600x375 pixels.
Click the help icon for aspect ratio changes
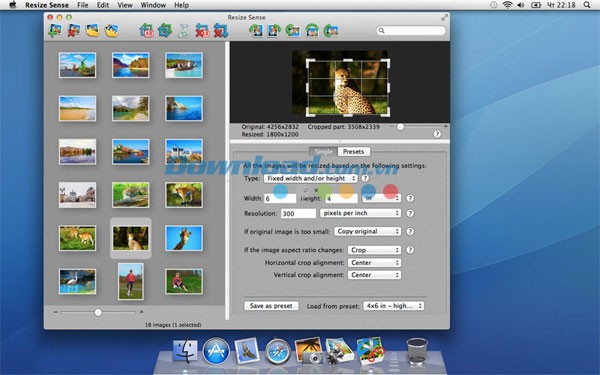click(410, 250)
